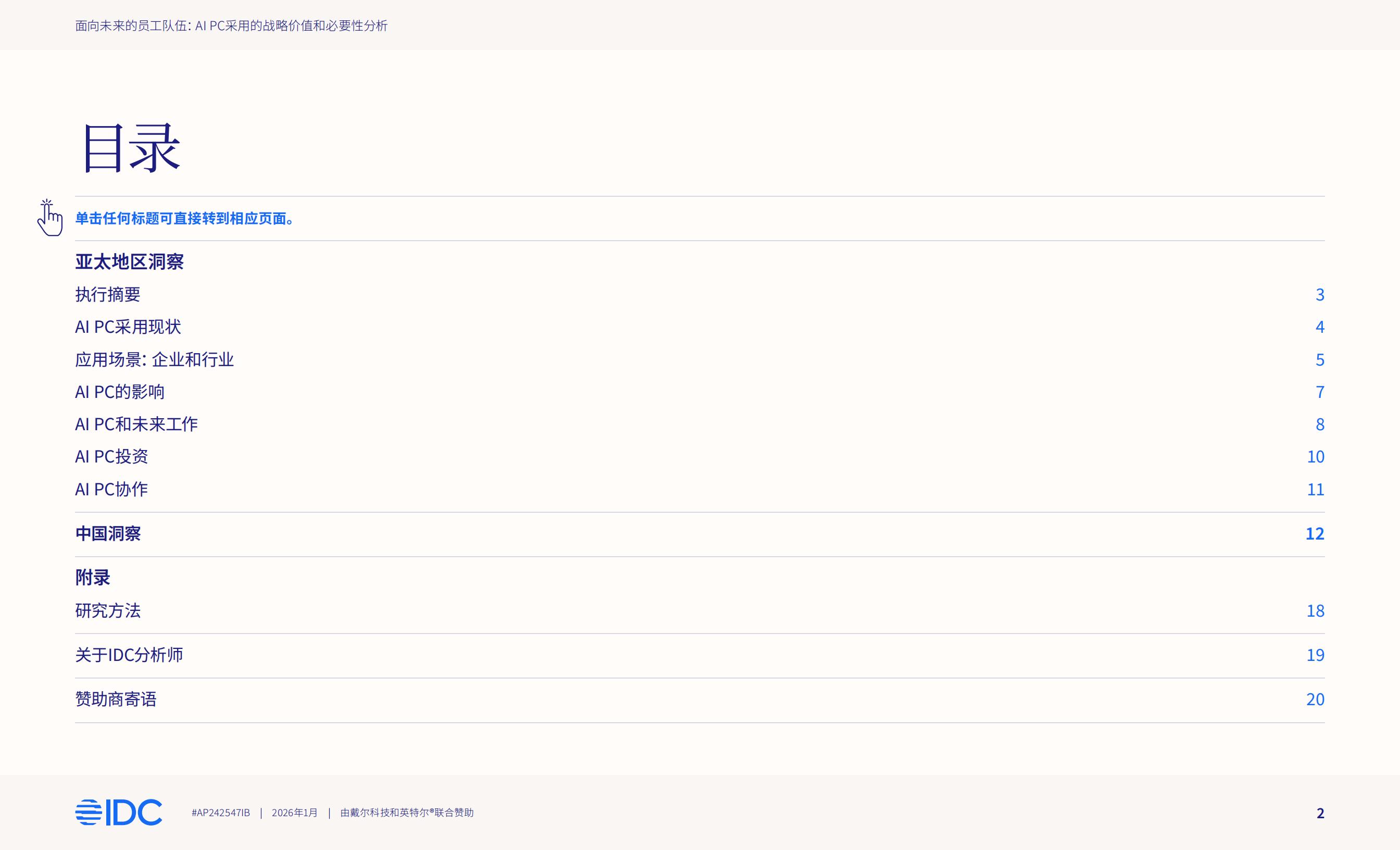Open 关于IDC分析师 page link
This screenshot has width=1400, height=850.
(x=129, y=655)
